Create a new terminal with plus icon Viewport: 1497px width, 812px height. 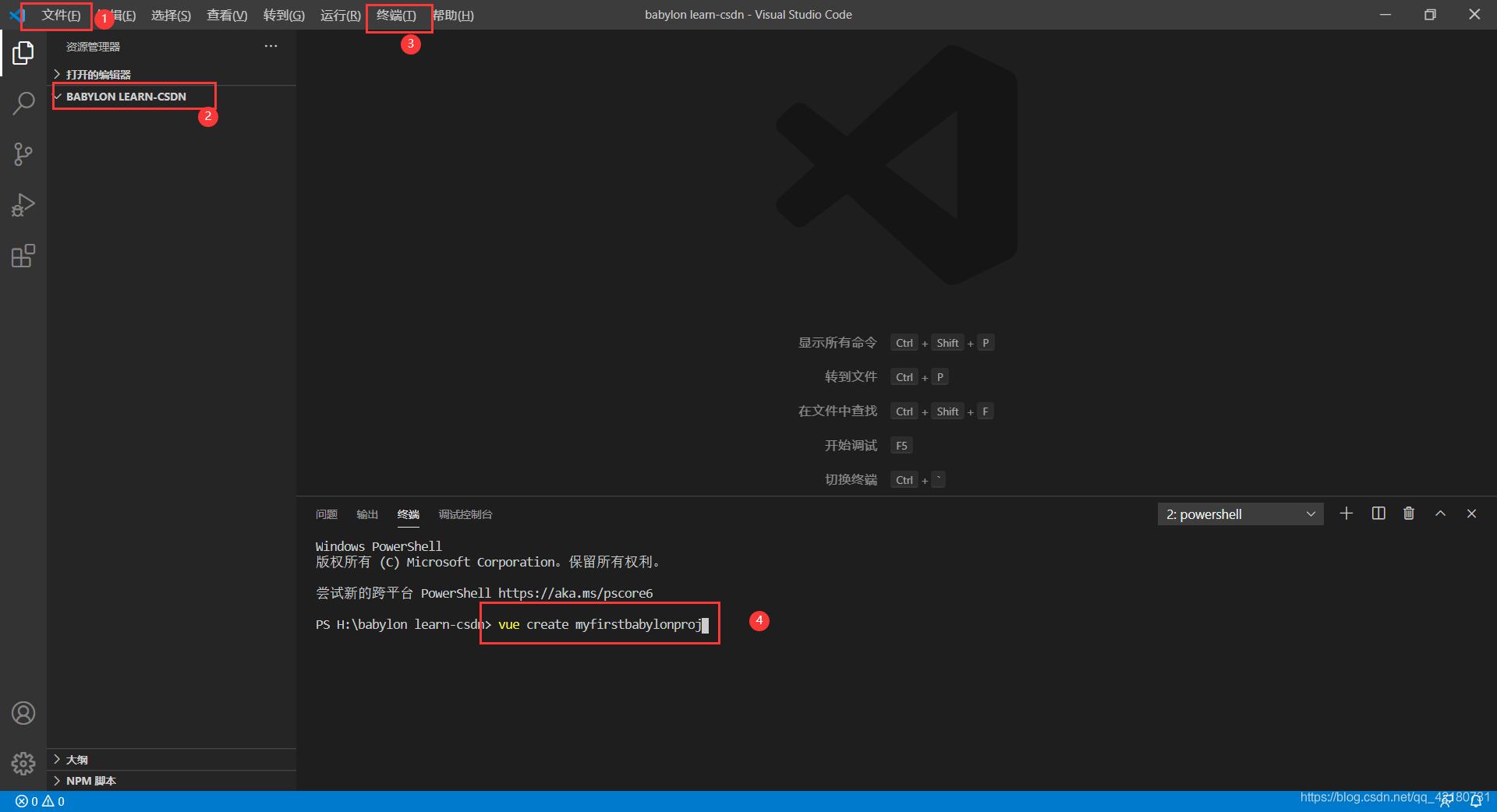pos(1346,514)
